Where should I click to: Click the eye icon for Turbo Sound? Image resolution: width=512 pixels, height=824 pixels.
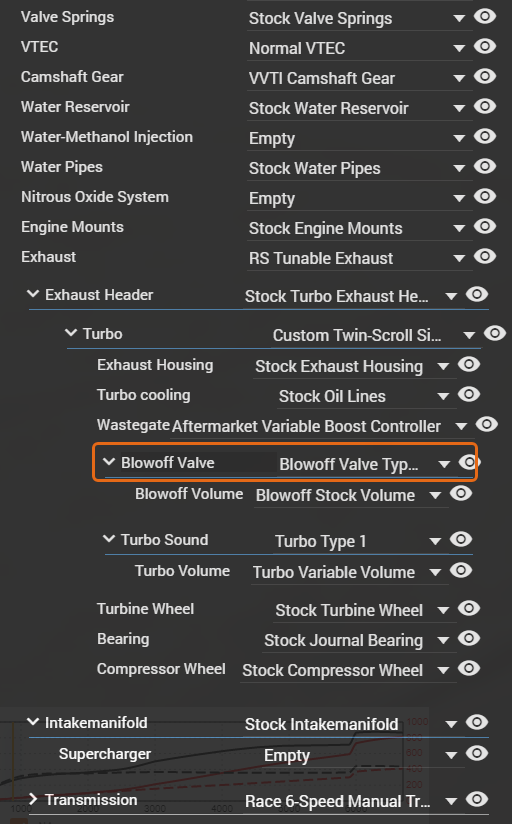point(461,539)
